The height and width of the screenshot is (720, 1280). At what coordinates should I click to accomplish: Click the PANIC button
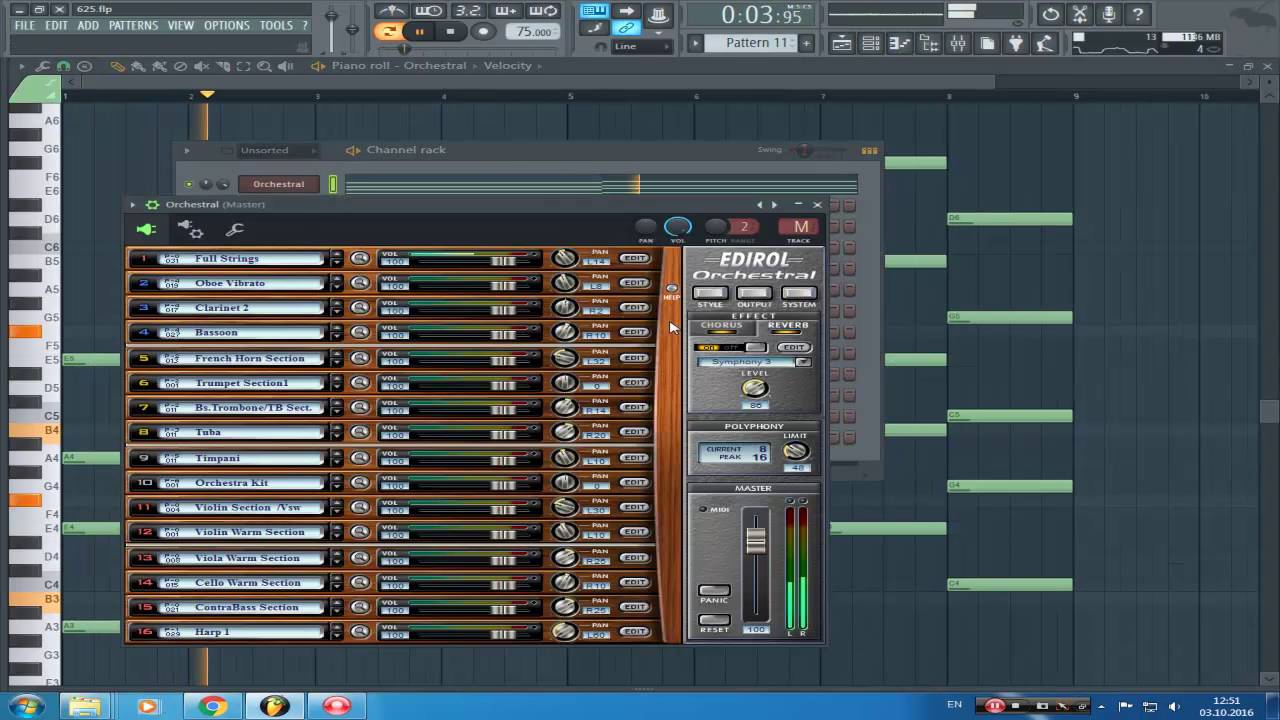714,591
